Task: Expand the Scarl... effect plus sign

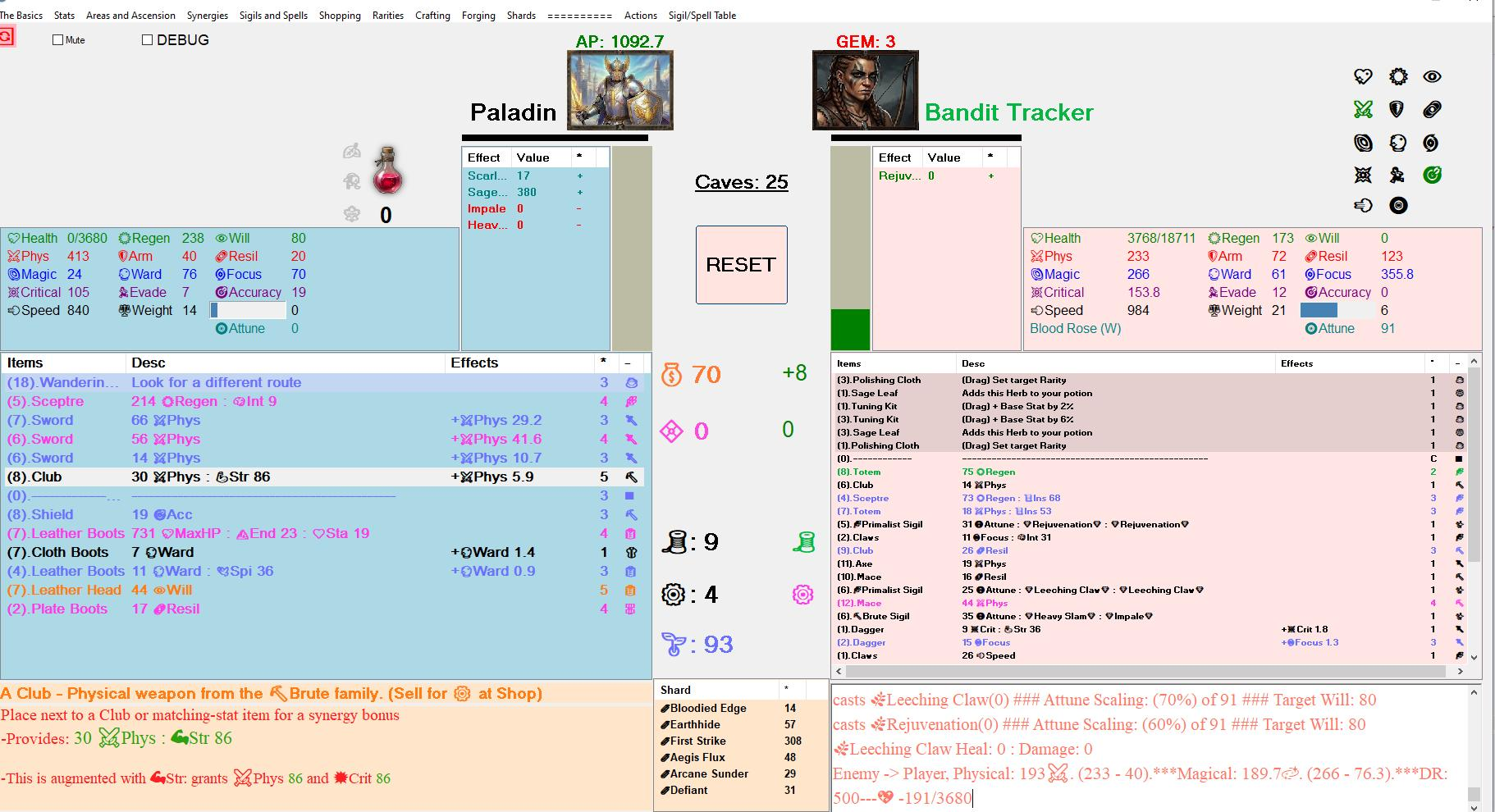Action: 580,176
